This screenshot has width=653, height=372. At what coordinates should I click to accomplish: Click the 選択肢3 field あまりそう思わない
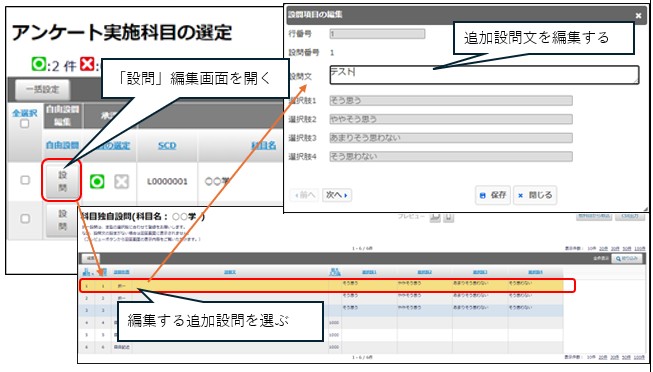451,137
